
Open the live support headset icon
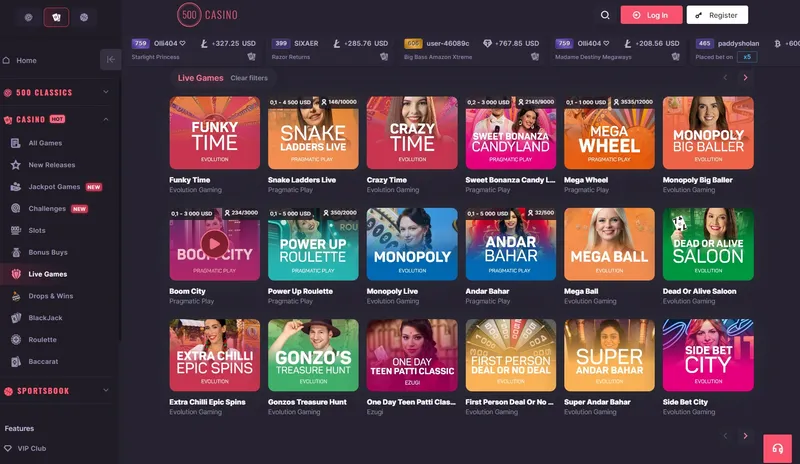777,449
